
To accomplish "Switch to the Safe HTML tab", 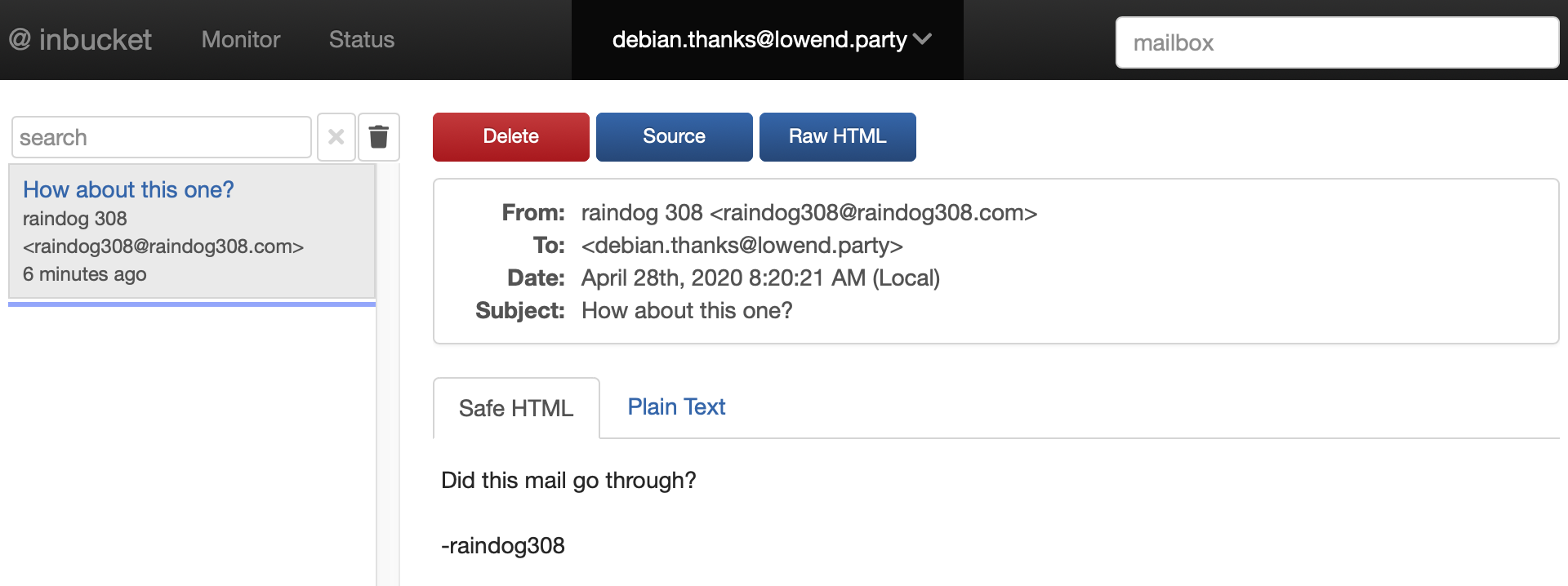I will click(x=516, y=408).
